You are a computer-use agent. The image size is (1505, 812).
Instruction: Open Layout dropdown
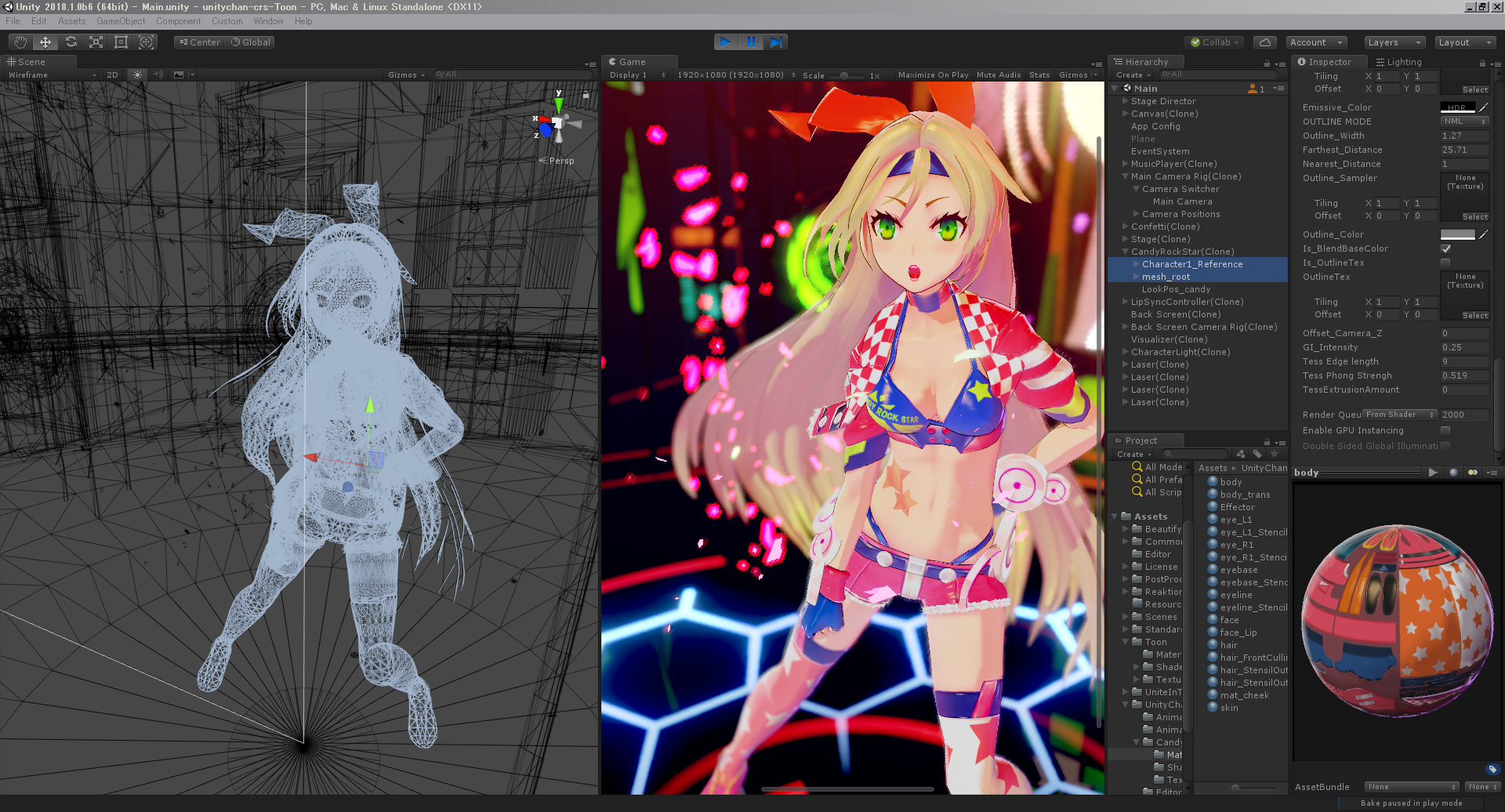[1465, 42]
